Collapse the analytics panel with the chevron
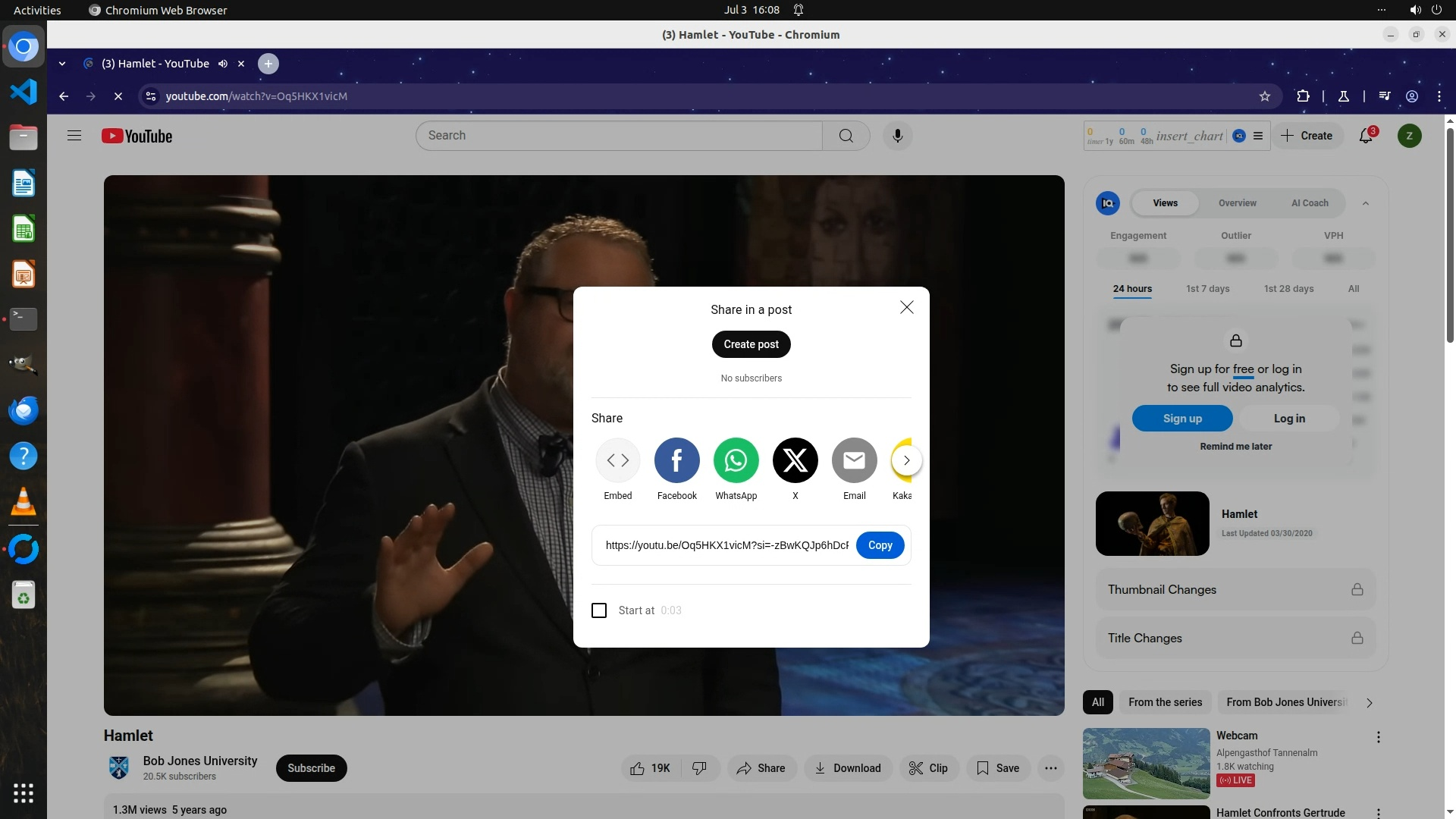The height and width of the screenshot is (819, 1456). coord(1366,203)
